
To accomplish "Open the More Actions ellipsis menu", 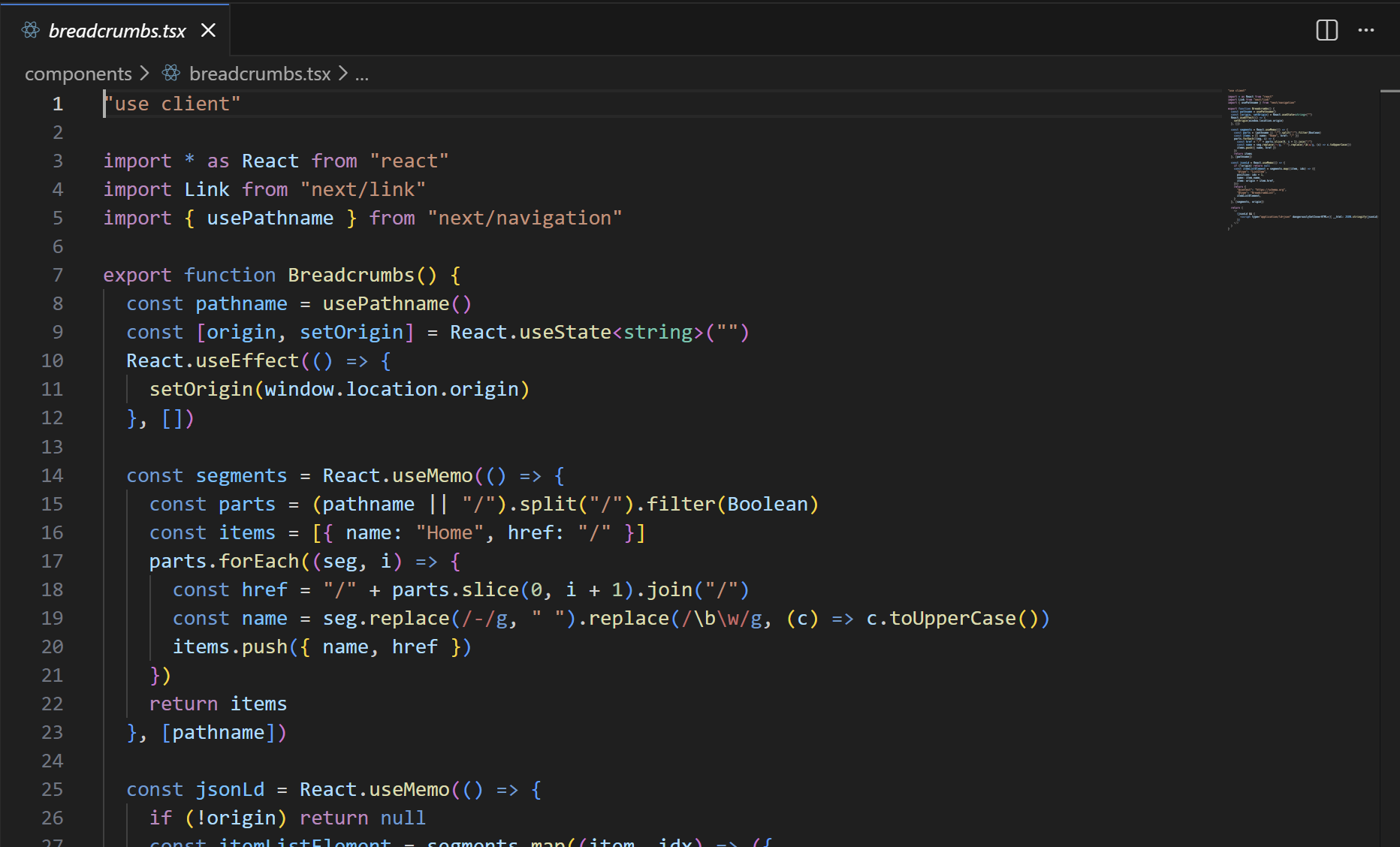I will point(1365,30).
